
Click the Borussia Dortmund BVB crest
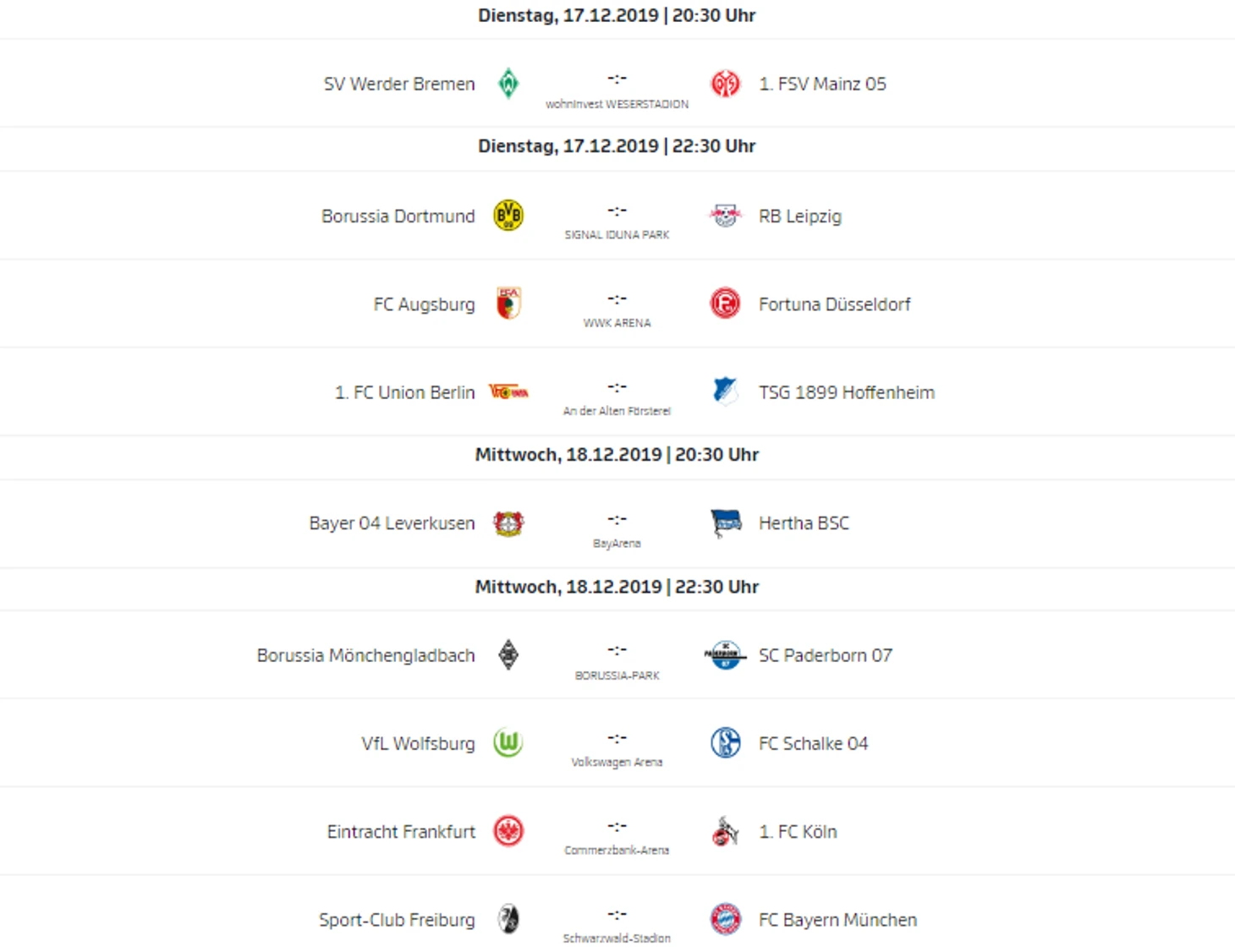click(x=508, y=216)
